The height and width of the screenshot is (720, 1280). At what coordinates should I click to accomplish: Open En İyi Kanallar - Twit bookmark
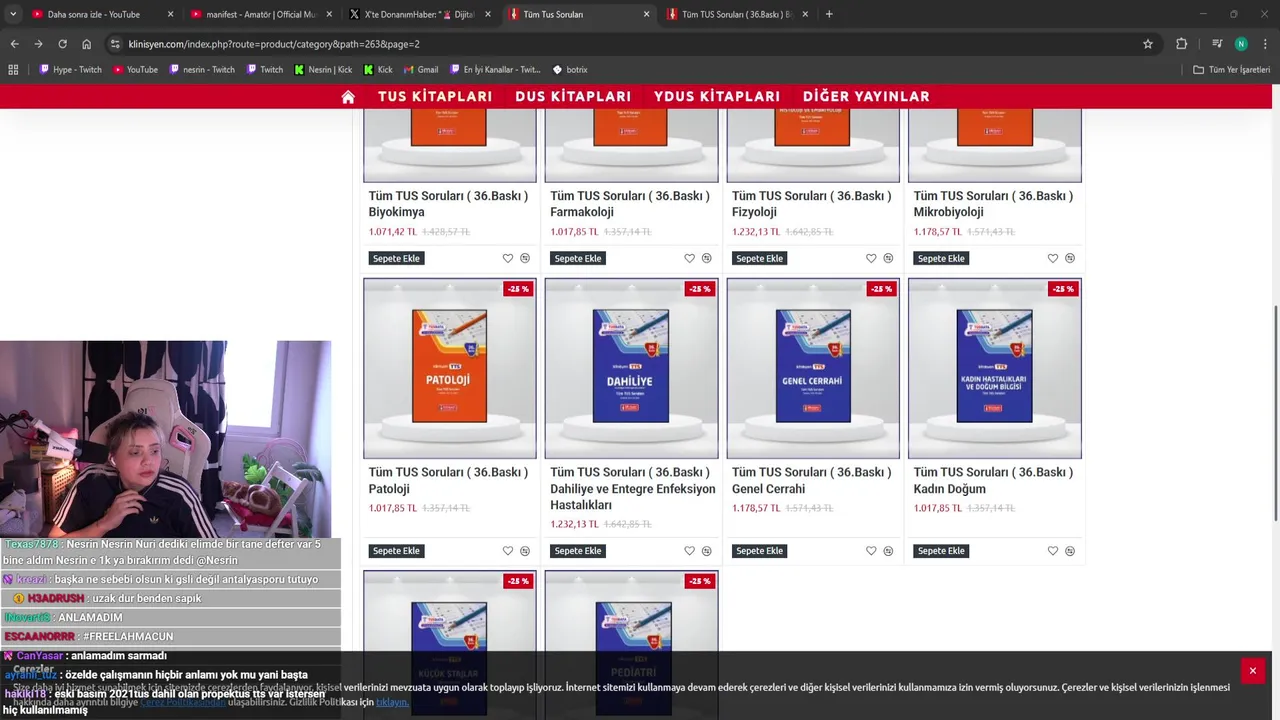[495, 70]
